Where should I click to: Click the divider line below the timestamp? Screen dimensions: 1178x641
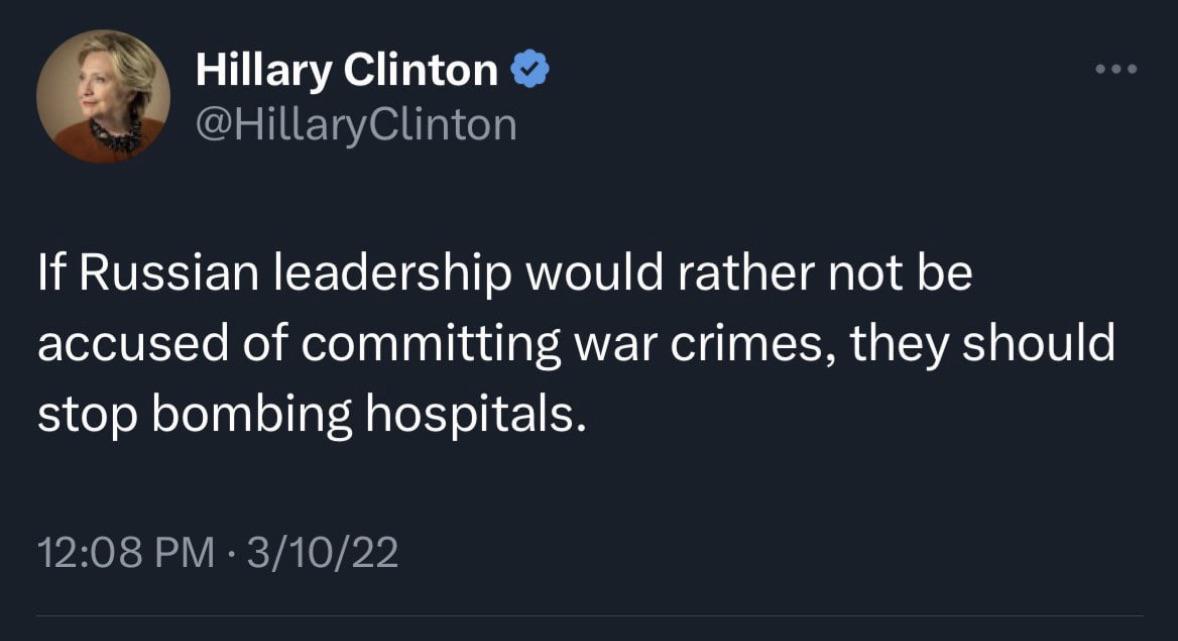point(589,616)
